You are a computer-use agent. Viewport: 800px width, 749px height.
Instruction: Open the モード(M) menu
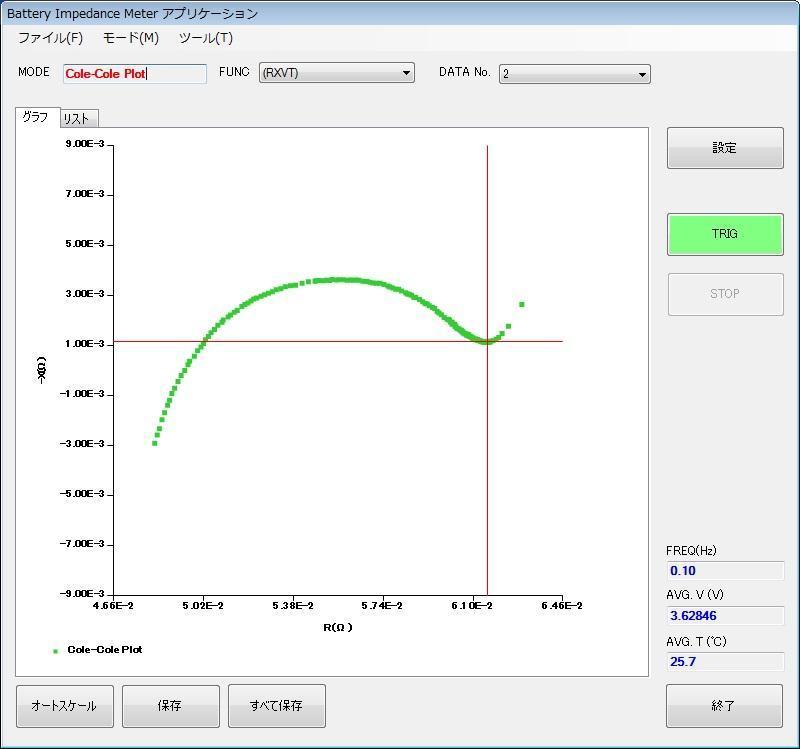coord(131,38)
